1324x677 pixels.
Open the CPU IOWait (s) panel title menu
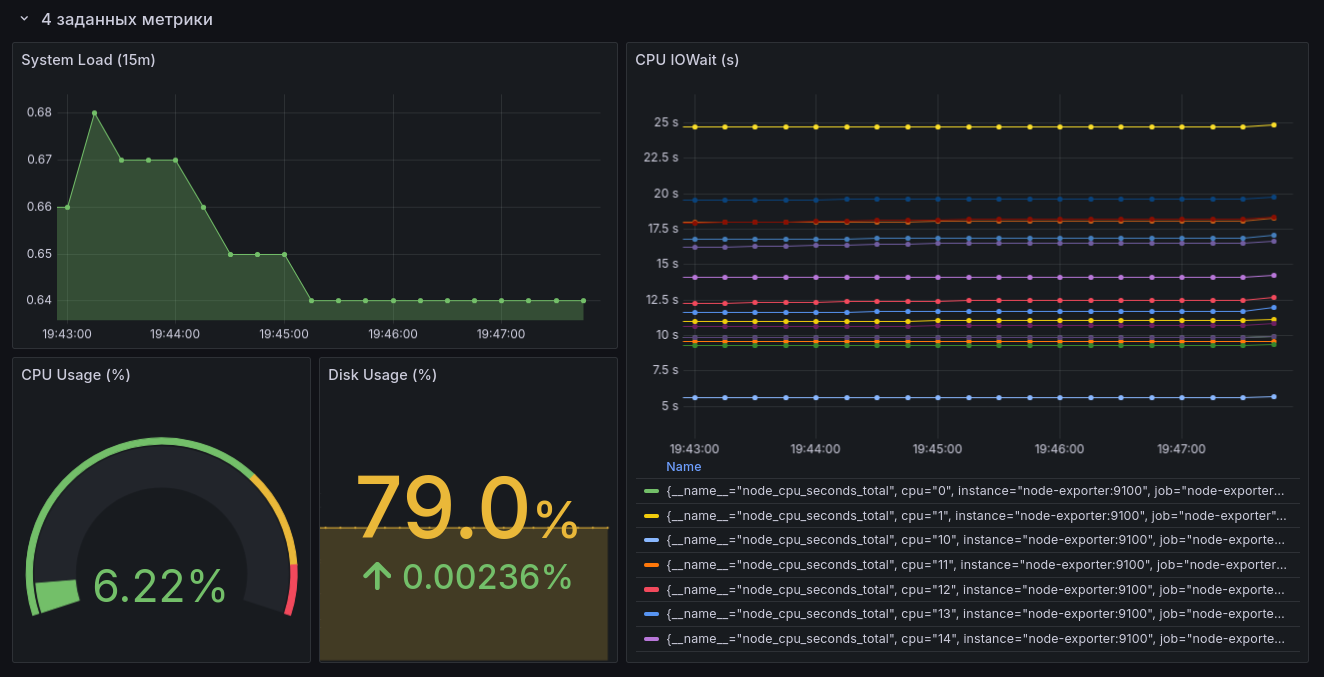[x=687, y=60]
